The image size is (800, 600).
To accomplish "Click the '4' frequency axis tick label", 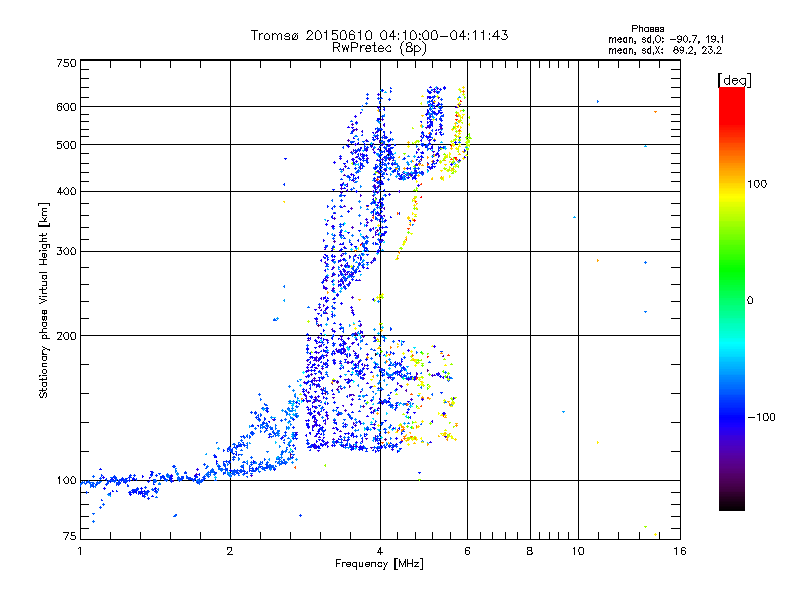I will coord(380,551).
